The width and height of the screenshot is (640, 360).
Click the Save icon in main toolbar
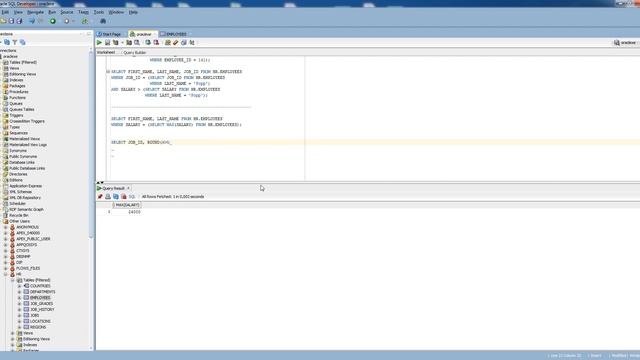tap(11, 21)
